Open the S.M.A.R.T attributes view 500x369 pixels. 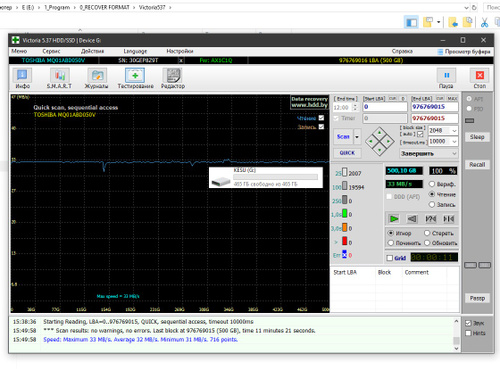[x=59, y=79]
